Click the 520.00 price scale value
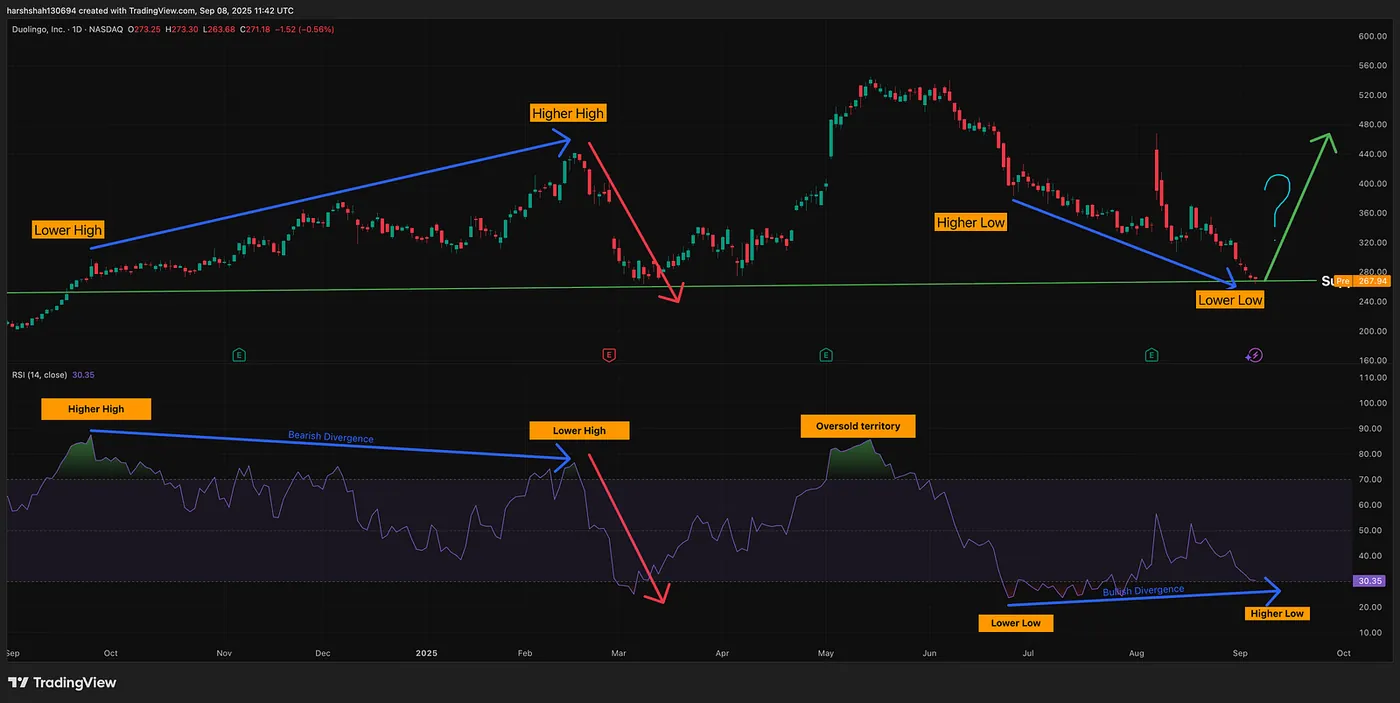This screenshot has height=703, width=1400. 1371,95
